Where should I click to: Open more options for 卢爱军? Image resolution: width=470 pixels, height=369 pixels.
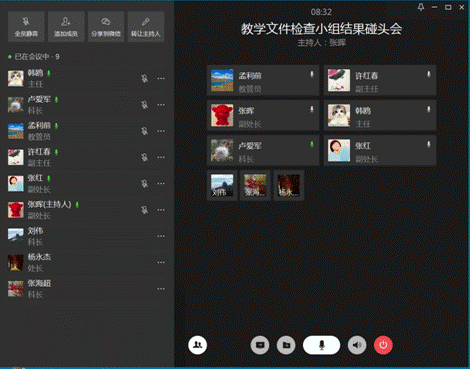[161, 105]
